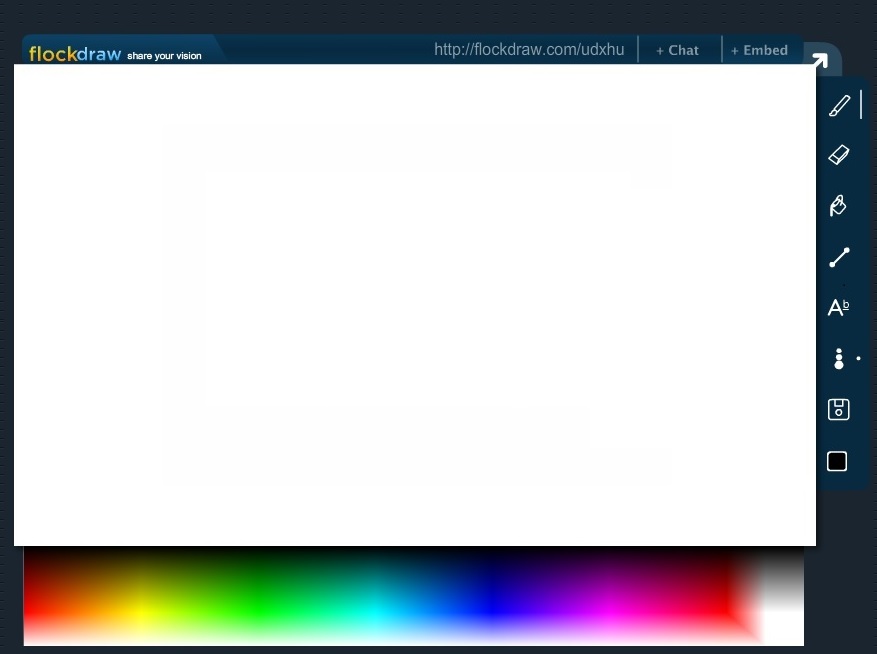
Task: Select the Pencil drawing tool
Action: pos(839,104)
